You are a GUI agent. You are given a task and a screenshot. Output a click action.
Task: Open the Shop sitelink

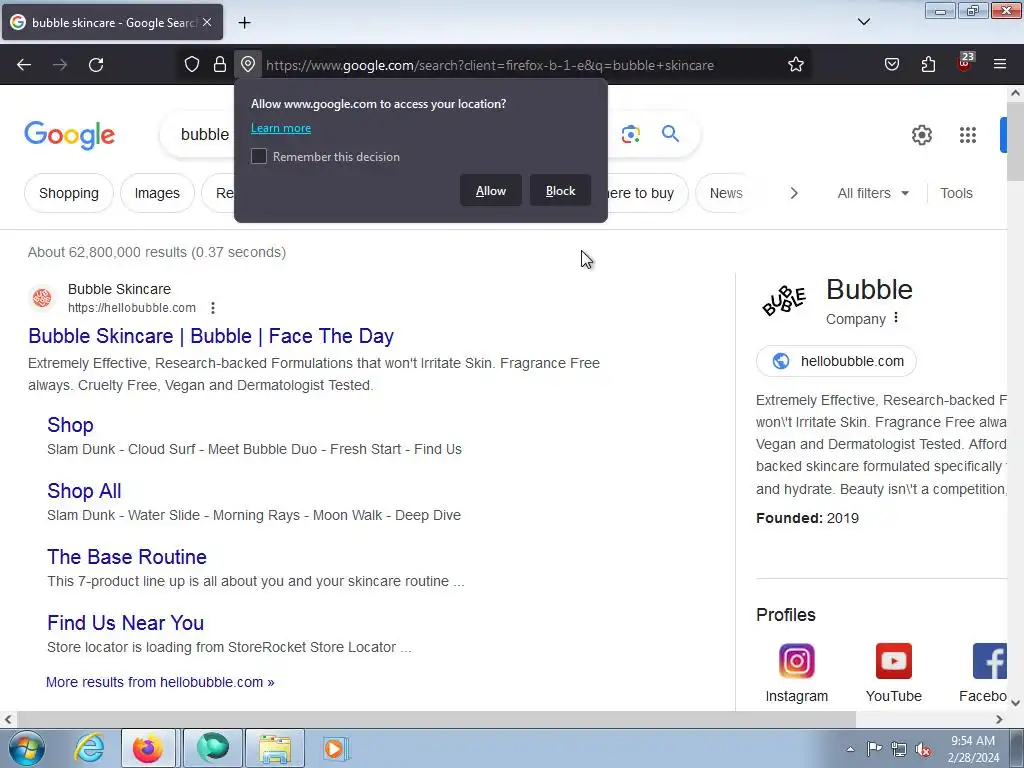70,425
